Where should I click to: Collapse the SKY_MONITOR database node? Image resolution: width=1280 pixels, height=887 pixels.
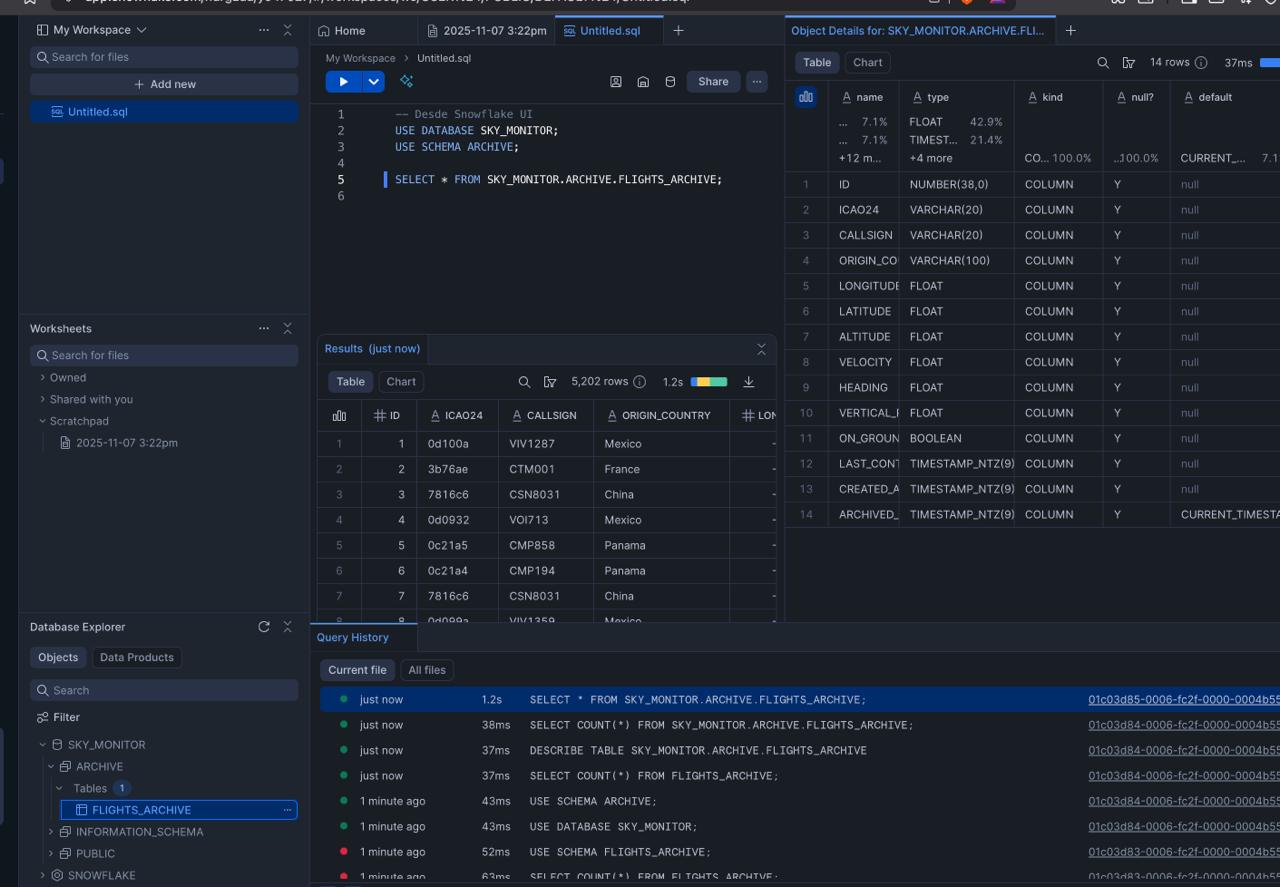point(43,745)
